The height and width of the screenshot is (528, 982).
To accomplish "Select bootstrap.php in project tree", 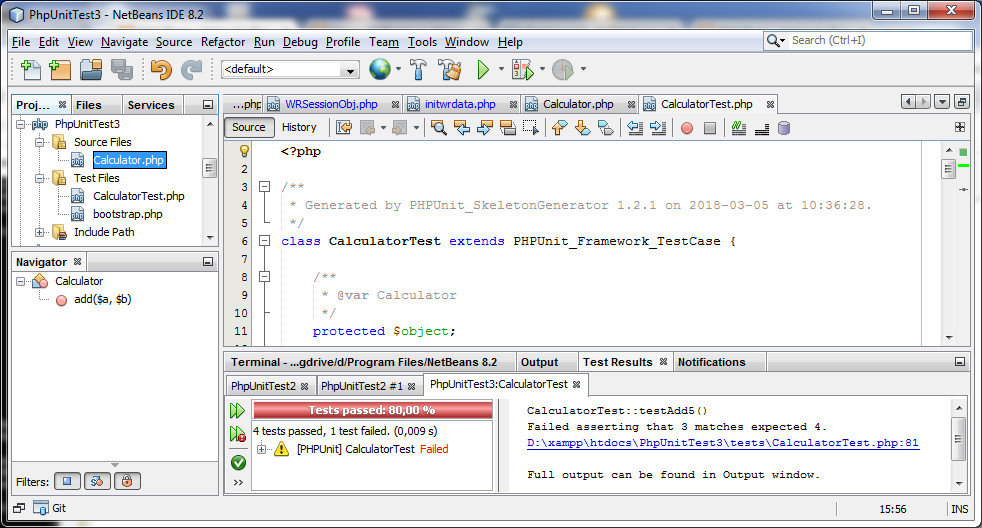I will [128, 214].
